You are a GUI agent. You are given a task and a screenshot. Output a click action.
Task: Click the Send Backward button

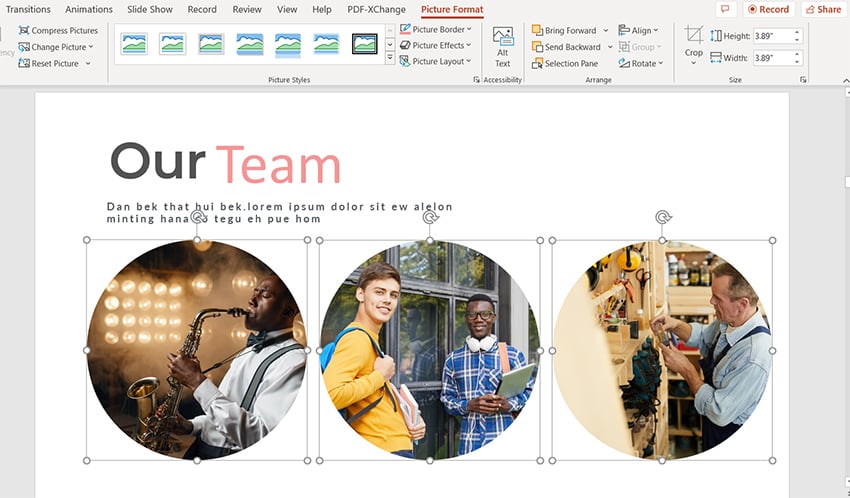tap(567, 47)
